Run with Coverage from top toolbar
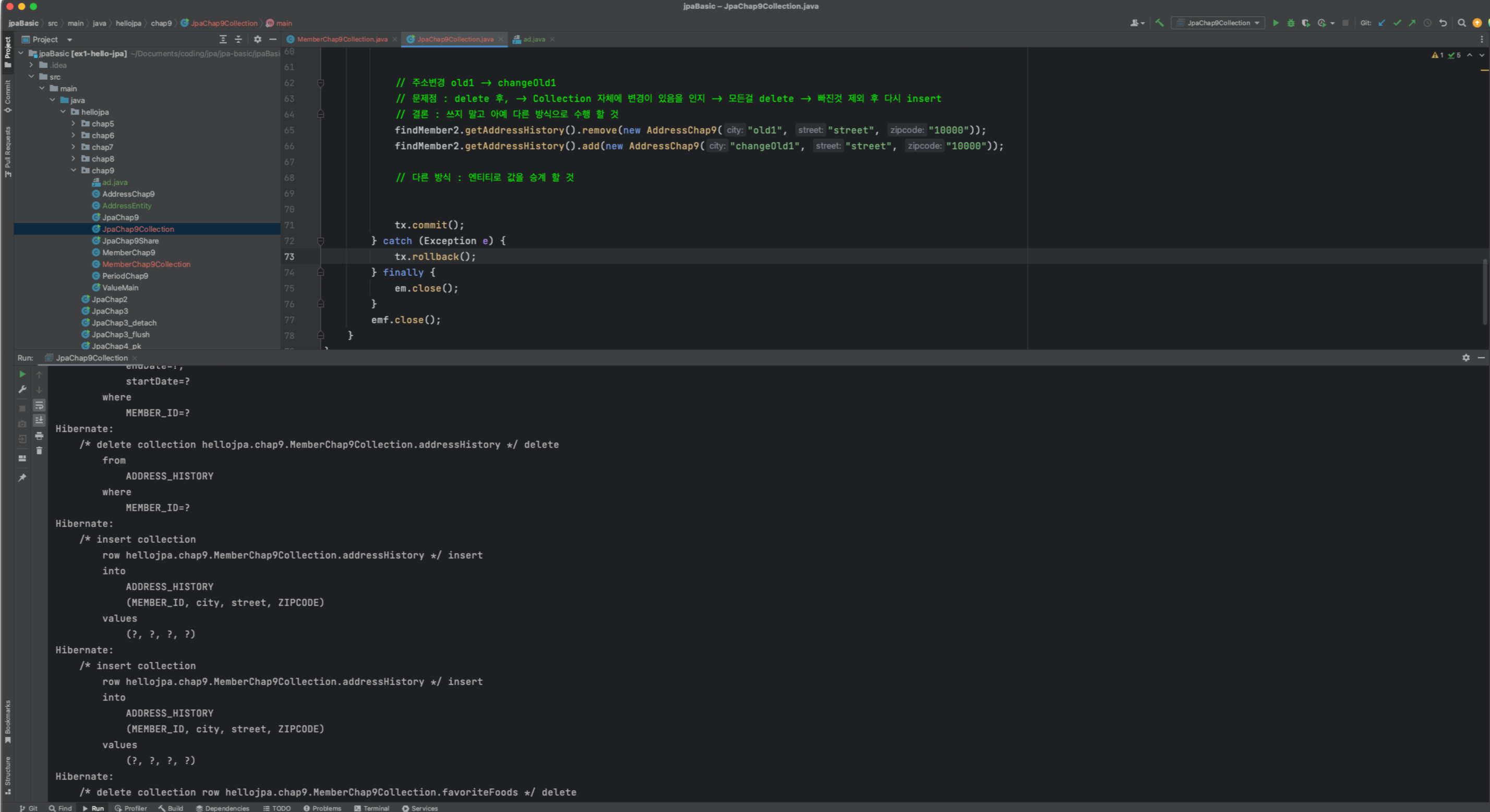This screenshot has height=812, width=1490. coord(1305,23)
